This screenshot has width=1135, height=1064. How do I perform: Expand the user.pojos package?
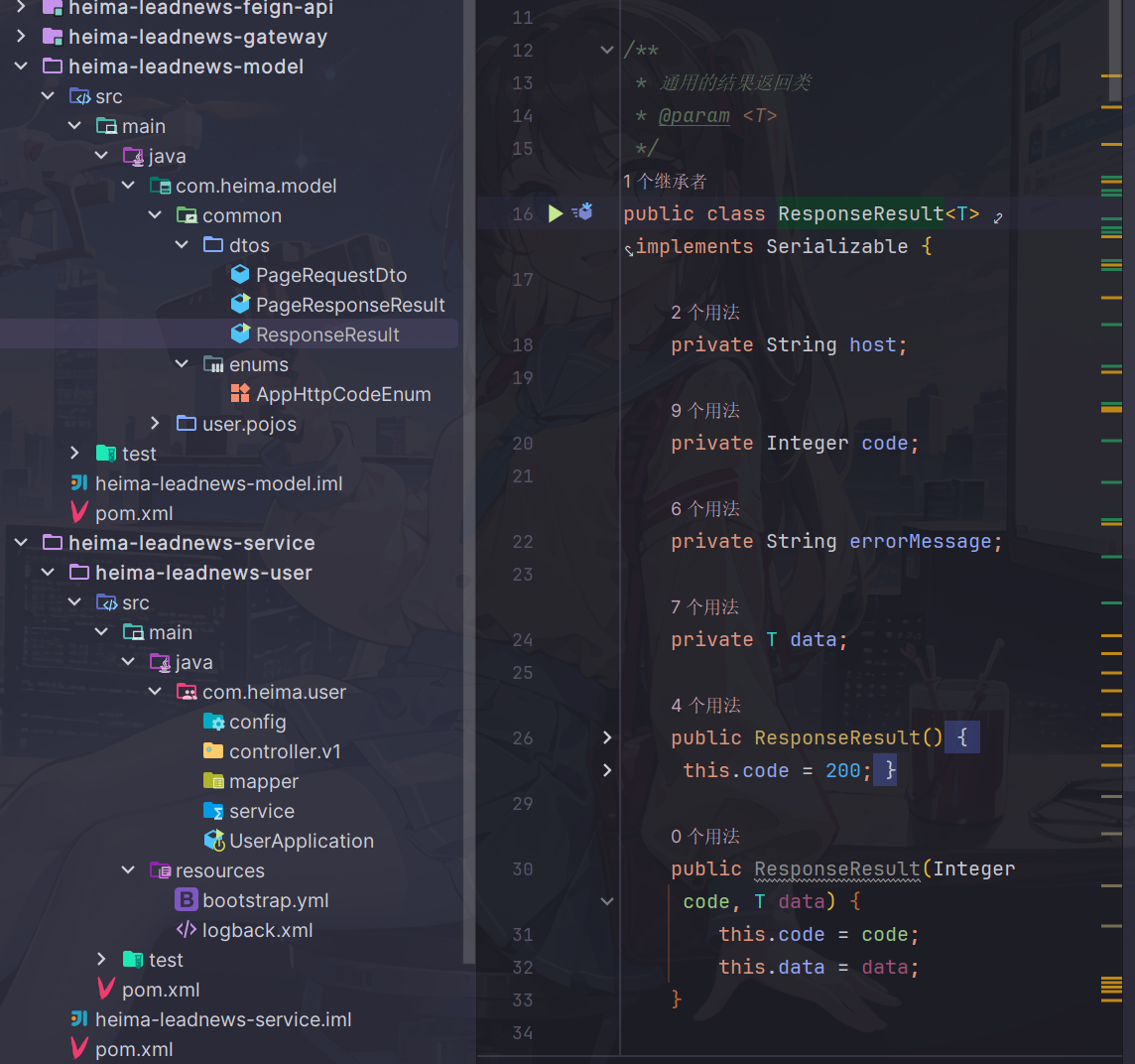tap(155, 423)
